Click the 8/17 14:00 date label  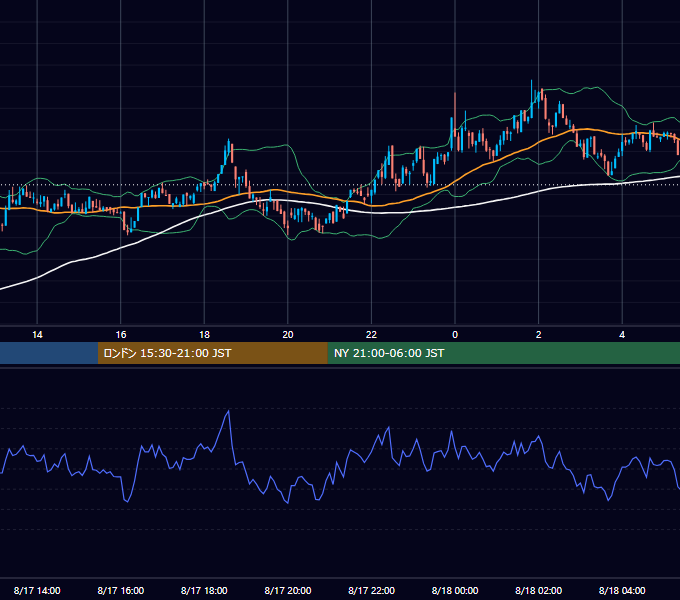pos(37,590)
